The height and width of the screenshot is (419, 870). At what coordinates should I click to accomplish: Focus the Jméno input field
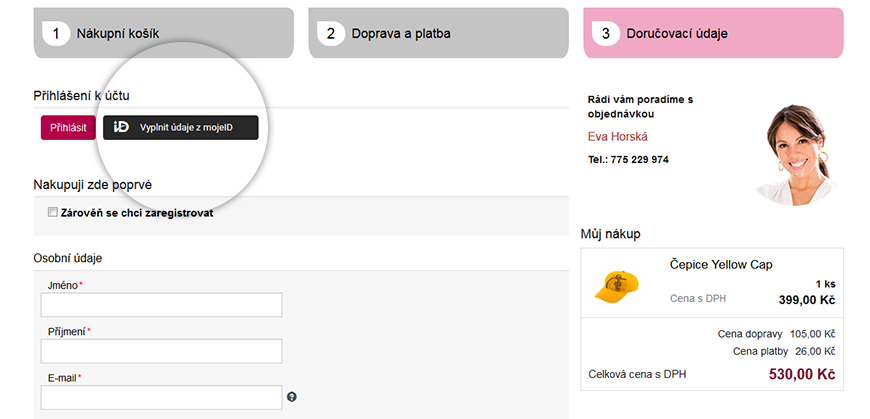pyautogui.click(x=161, y=305)
